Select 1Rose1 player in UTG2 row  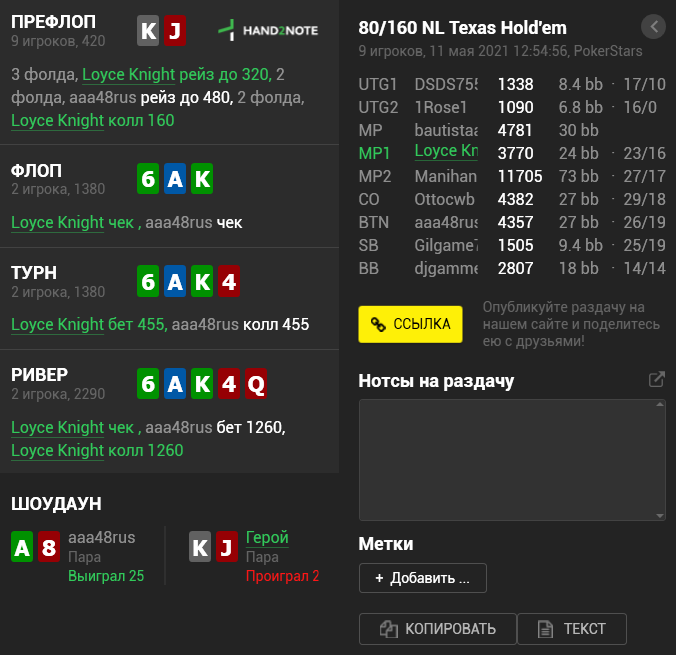(x=441, y=107)
